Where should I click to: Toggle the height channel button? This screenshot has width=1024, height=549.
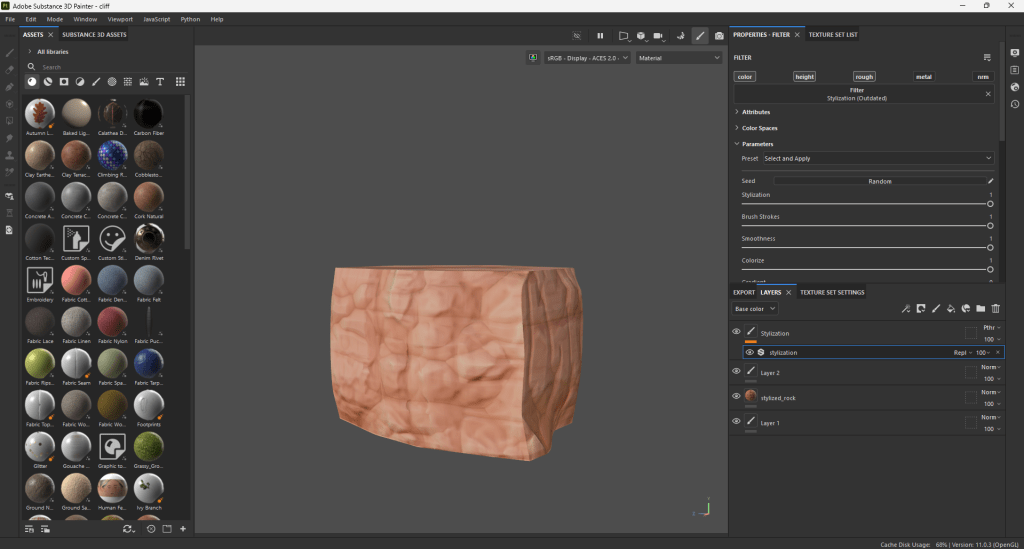(x=804, y=76)
